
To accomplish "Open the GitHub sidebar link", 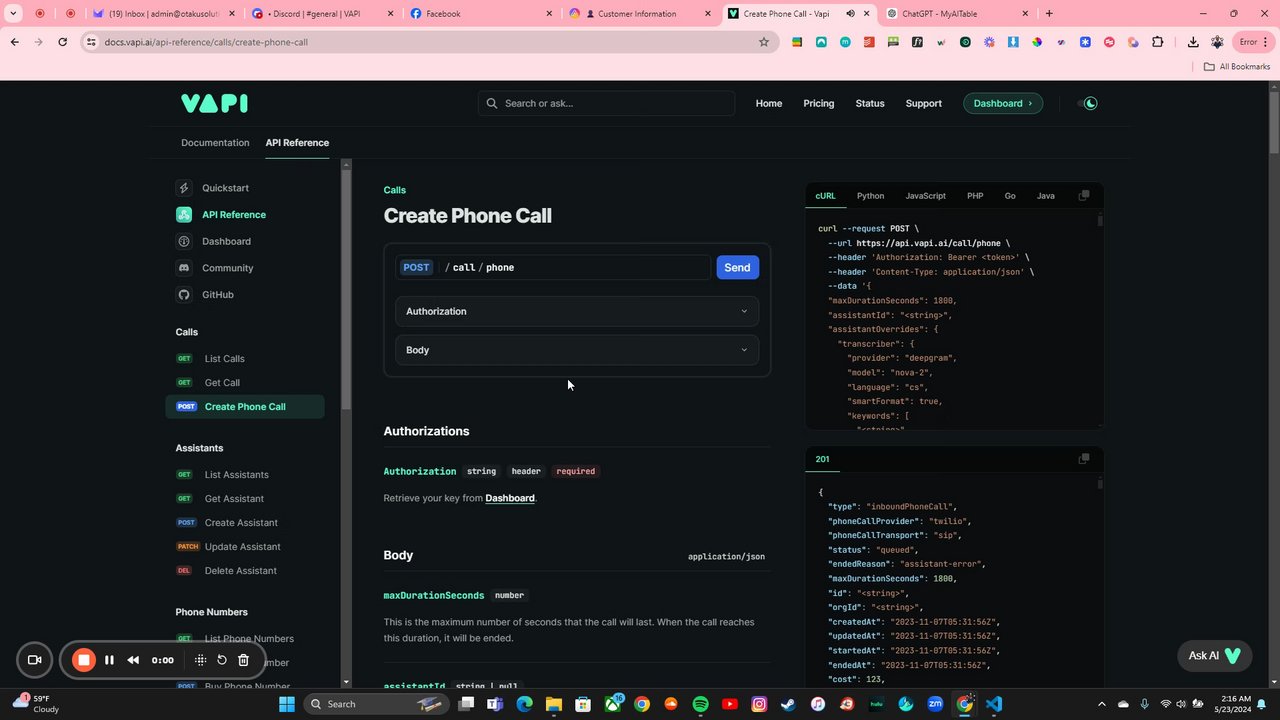I will click(217, 295).
